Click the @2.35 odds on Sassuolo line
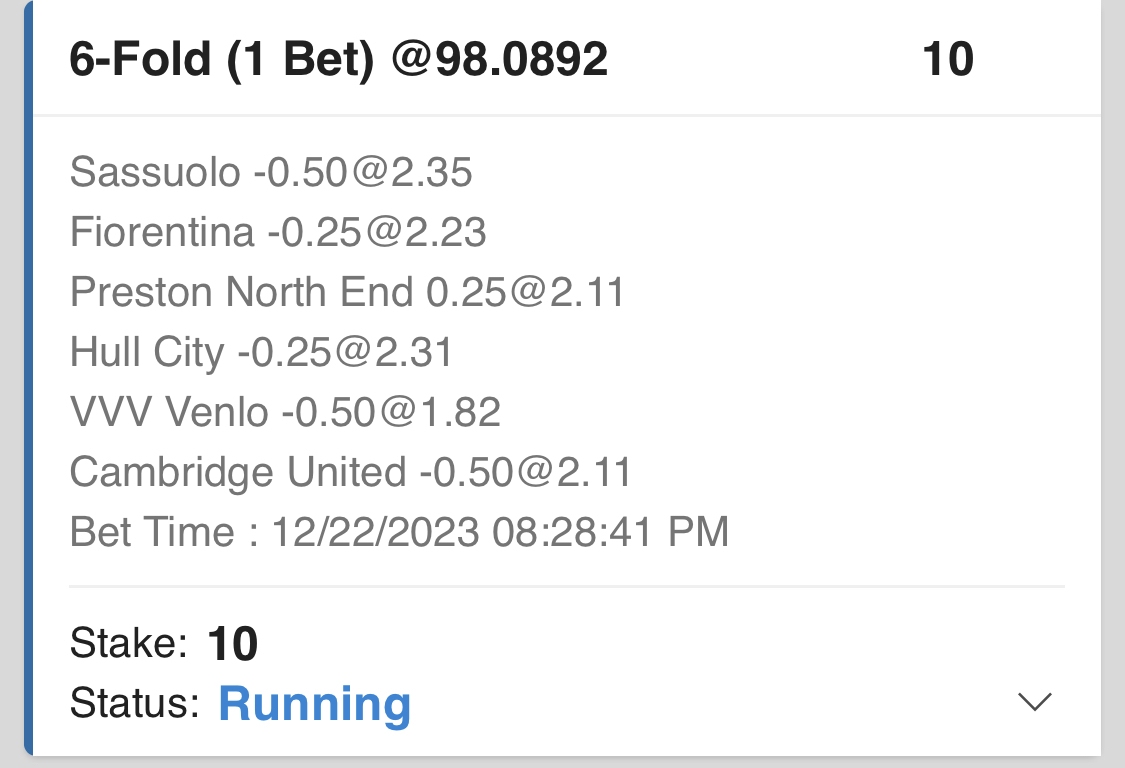Viewport: 1125px width, 768px height. [x=416, y=173]
